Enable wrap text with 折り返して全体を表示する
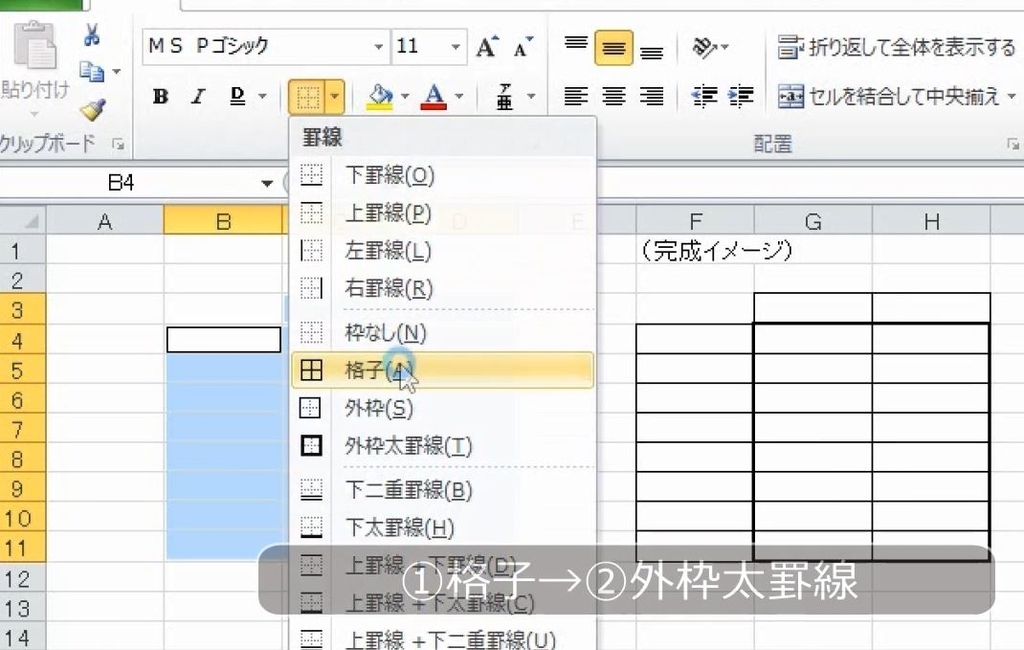The width and height of the screenshot is (1024, 650). tap(890, 45)
